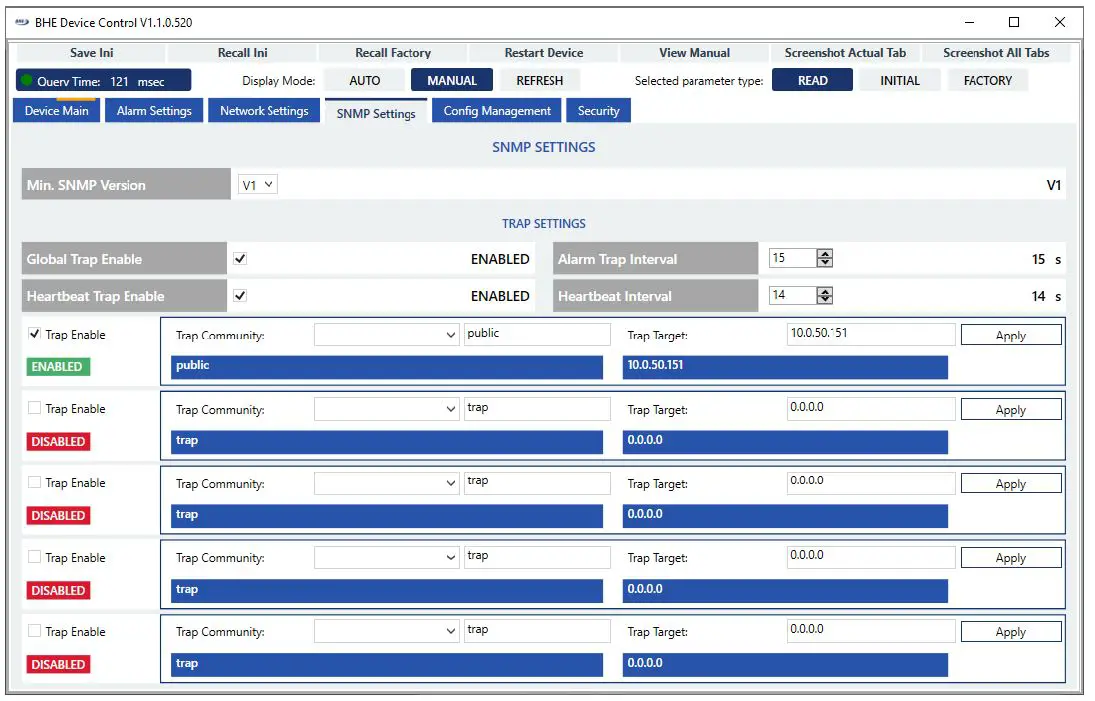Click second row Trap Target 0.0.0.0 field
1095x701 pixels.
click(871, 408)
